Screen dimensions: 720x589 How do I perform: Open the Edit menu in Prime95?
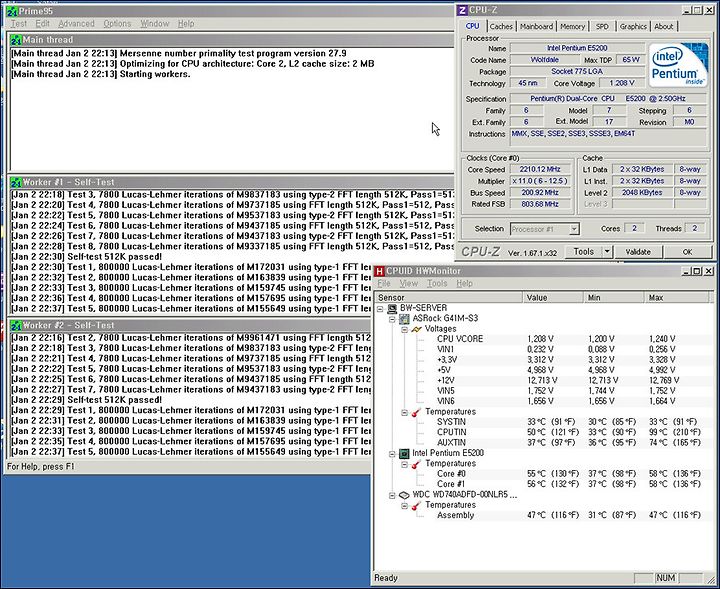(42, 23)
